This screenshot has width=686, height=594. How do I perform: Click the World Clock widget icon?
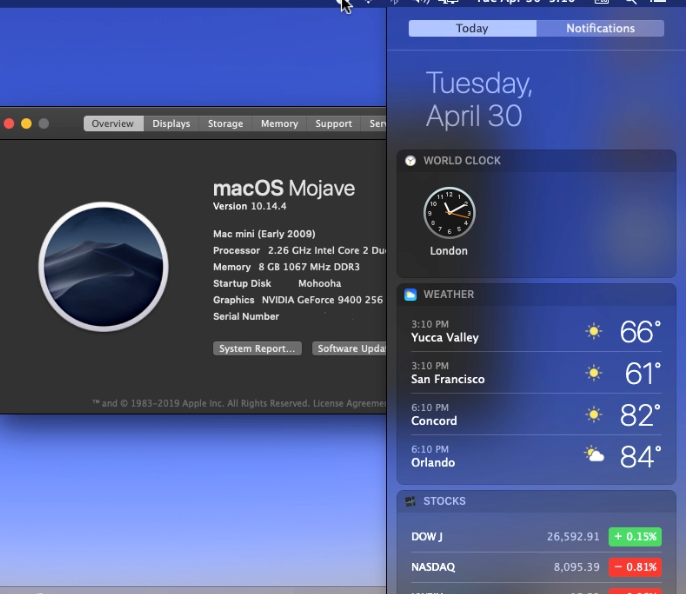pos(410,161)
